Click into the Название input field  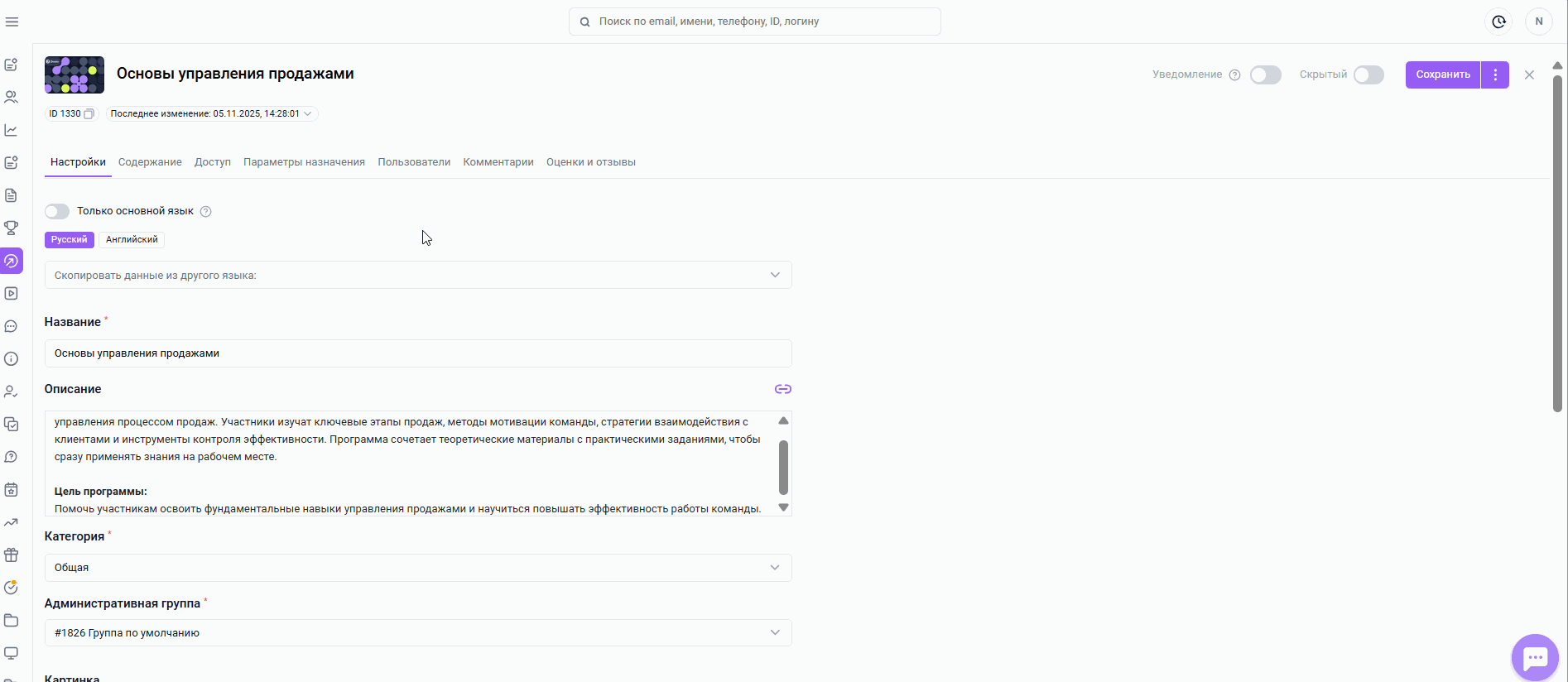coord(418,353)
